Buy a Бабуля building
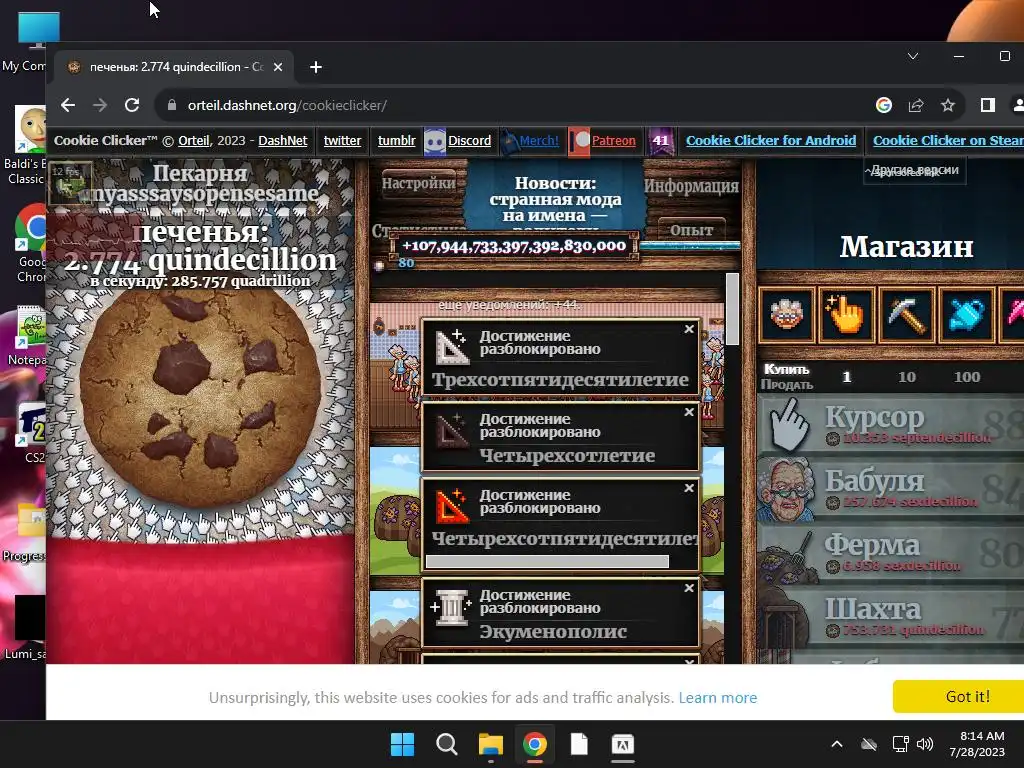 pos(889,490)
